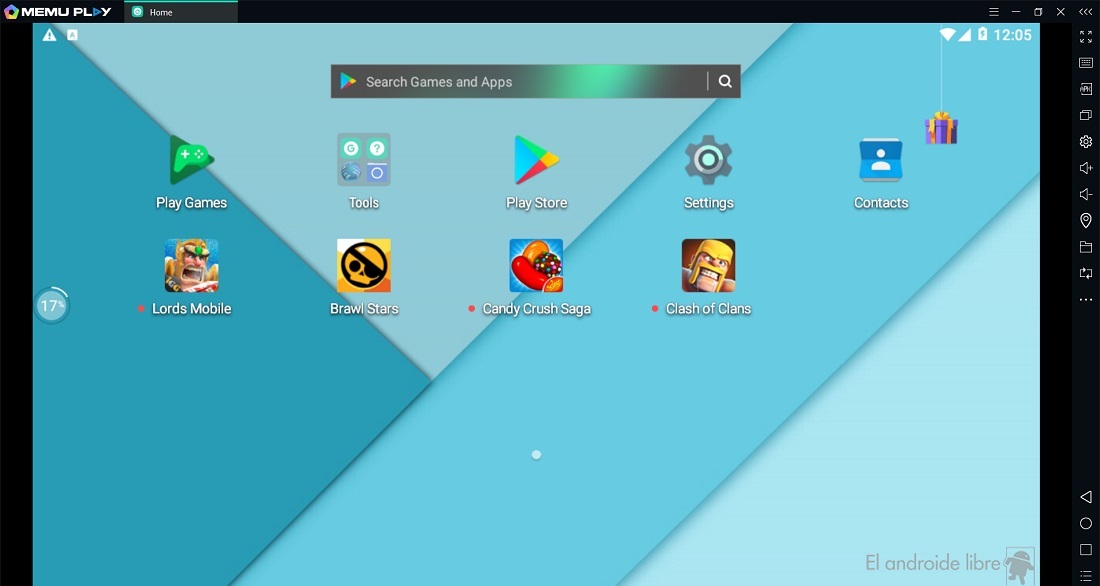Click the 12:05 clock
This screenshot has height=586, width=1100.
click(1012, 34)
